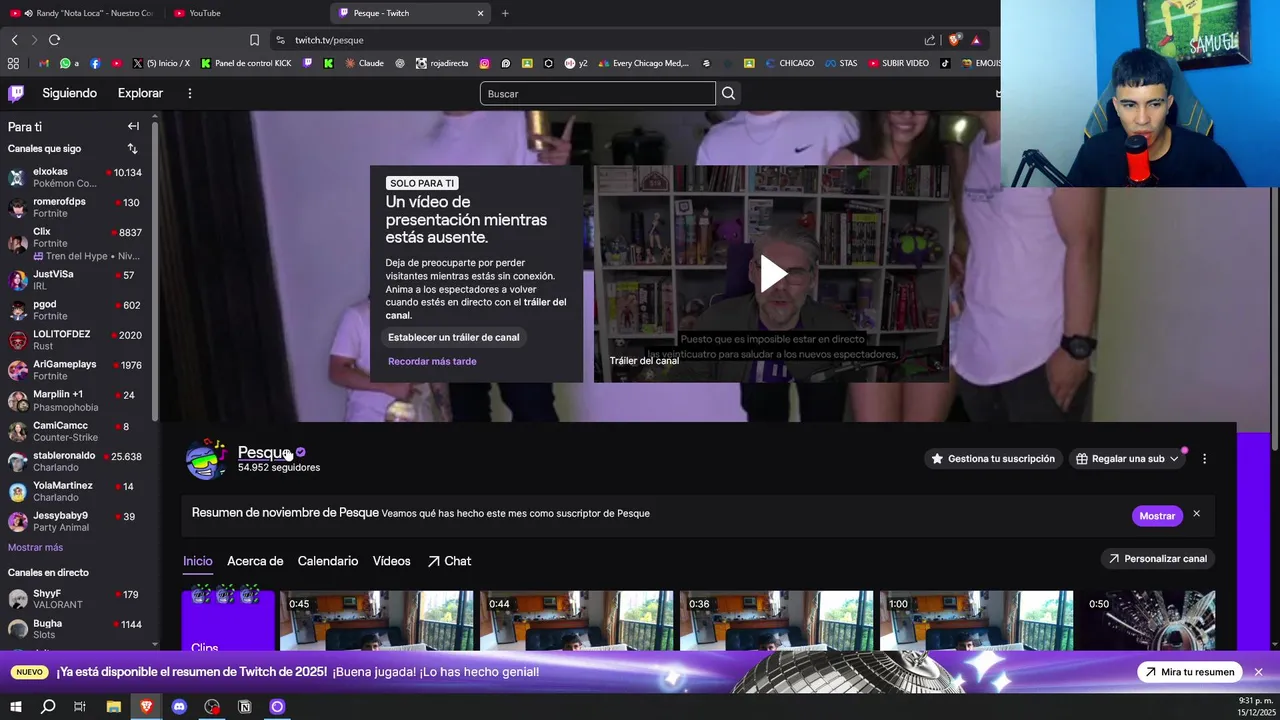The height and width of the screenshot is (720, 1280).
Task: Open Clix channel in sidebar
Action: pyautogui.click(x=75, y=243)
